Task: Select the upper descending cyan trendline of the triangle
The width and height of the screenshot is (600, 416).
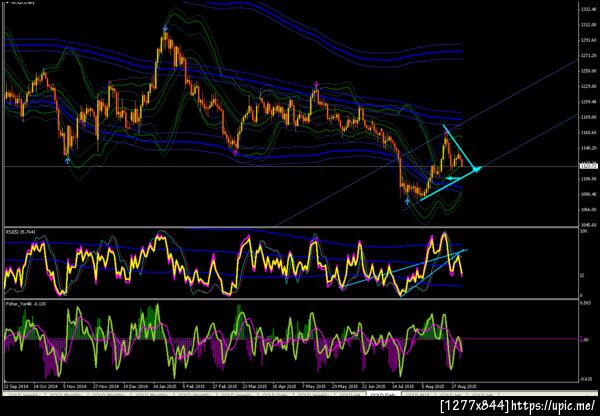Action: pos(459,146)
